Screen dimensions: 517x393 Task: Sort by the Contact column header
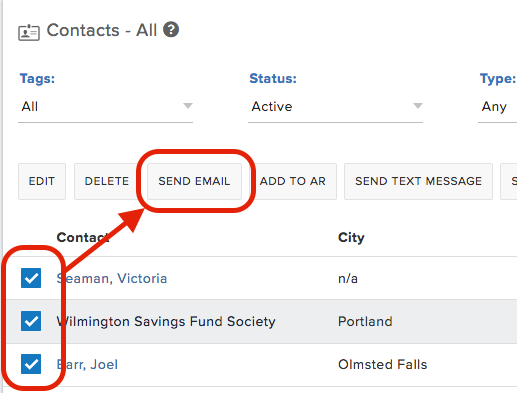83,237
